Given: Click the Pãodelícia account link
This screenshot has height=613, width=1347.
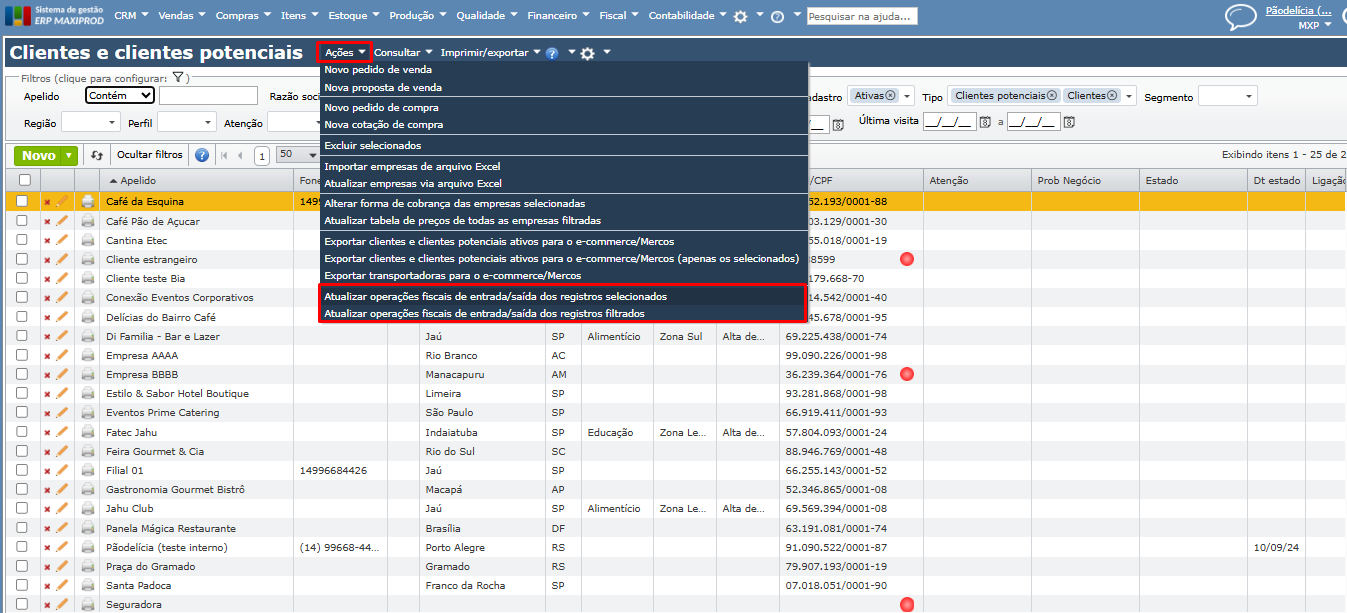Looking at the screenshot, I should [1298, 10].
